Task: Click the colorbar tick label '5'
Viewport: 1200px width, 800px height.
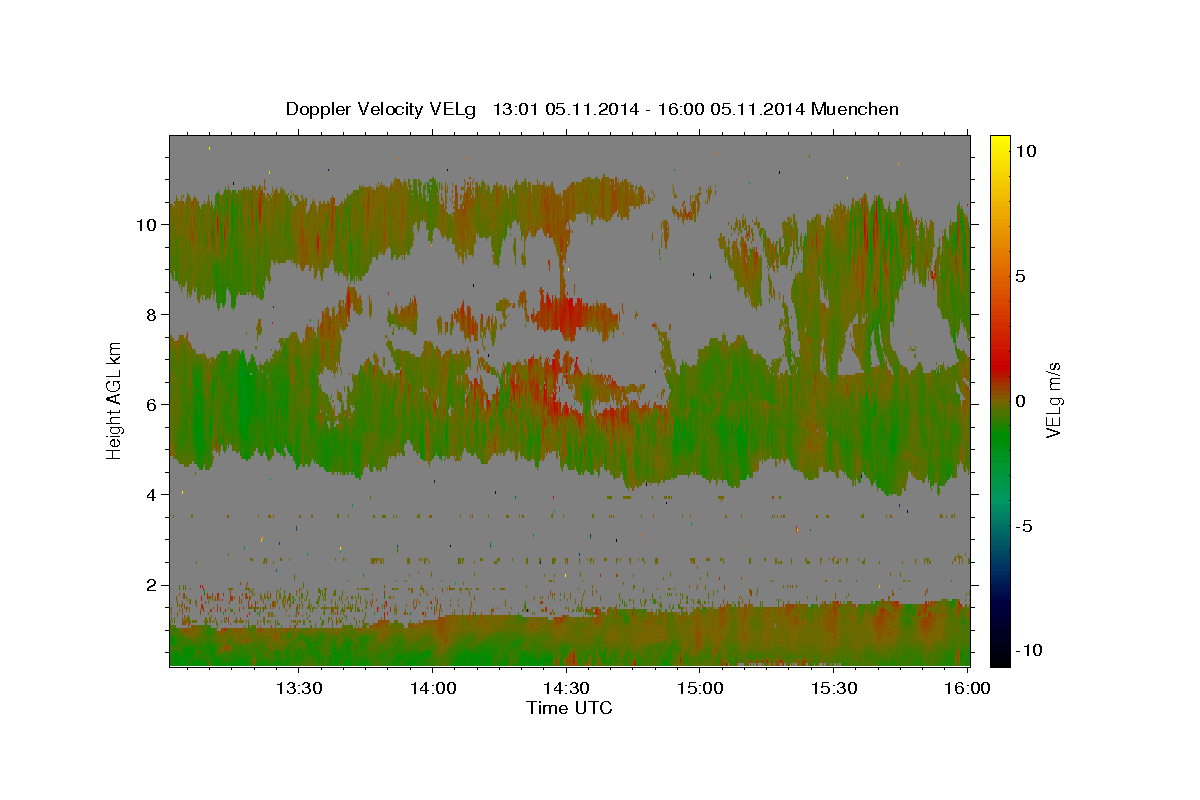Action: 1021,276
